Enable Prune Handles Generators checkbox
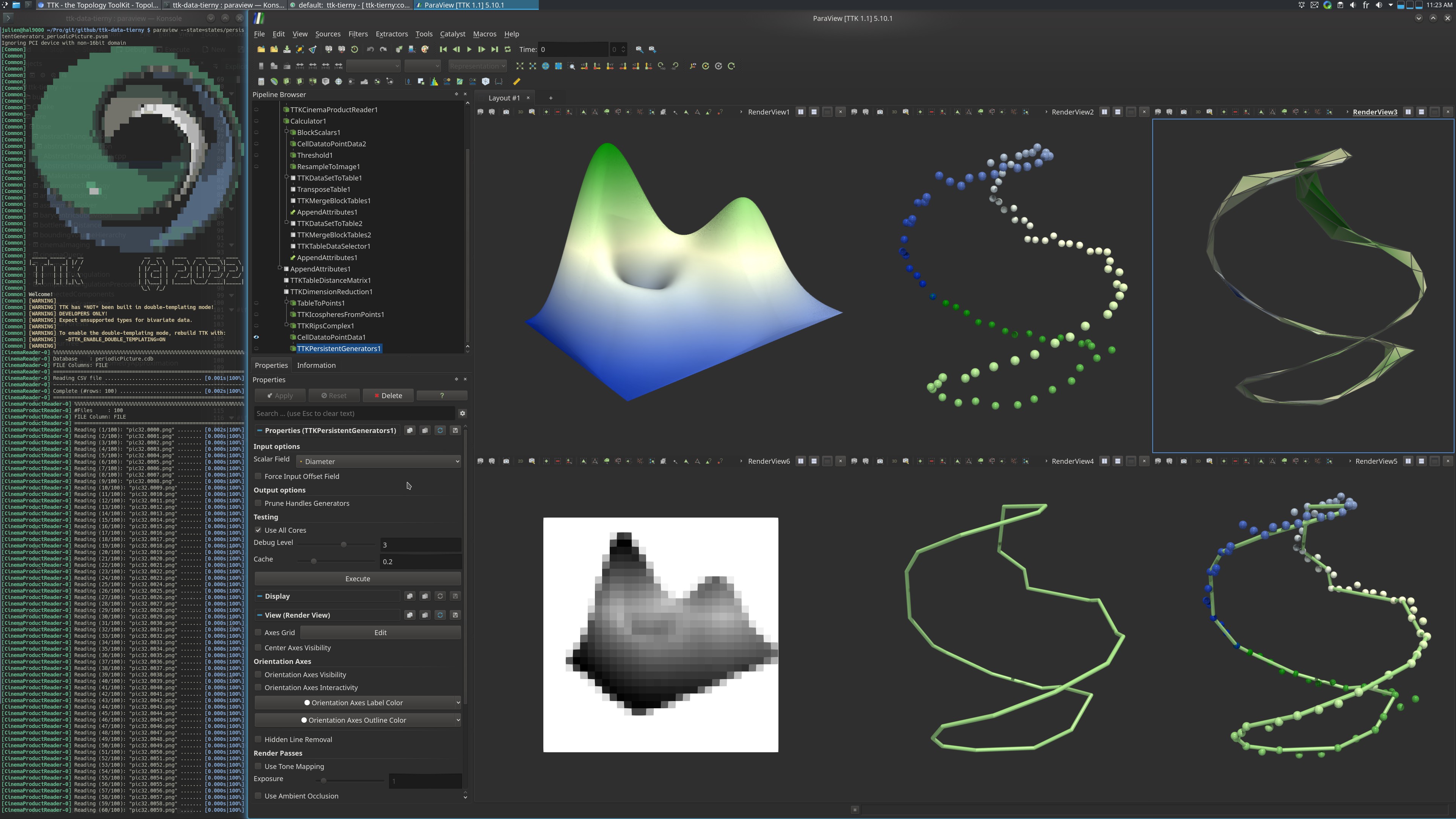 (x=258, y=503)
